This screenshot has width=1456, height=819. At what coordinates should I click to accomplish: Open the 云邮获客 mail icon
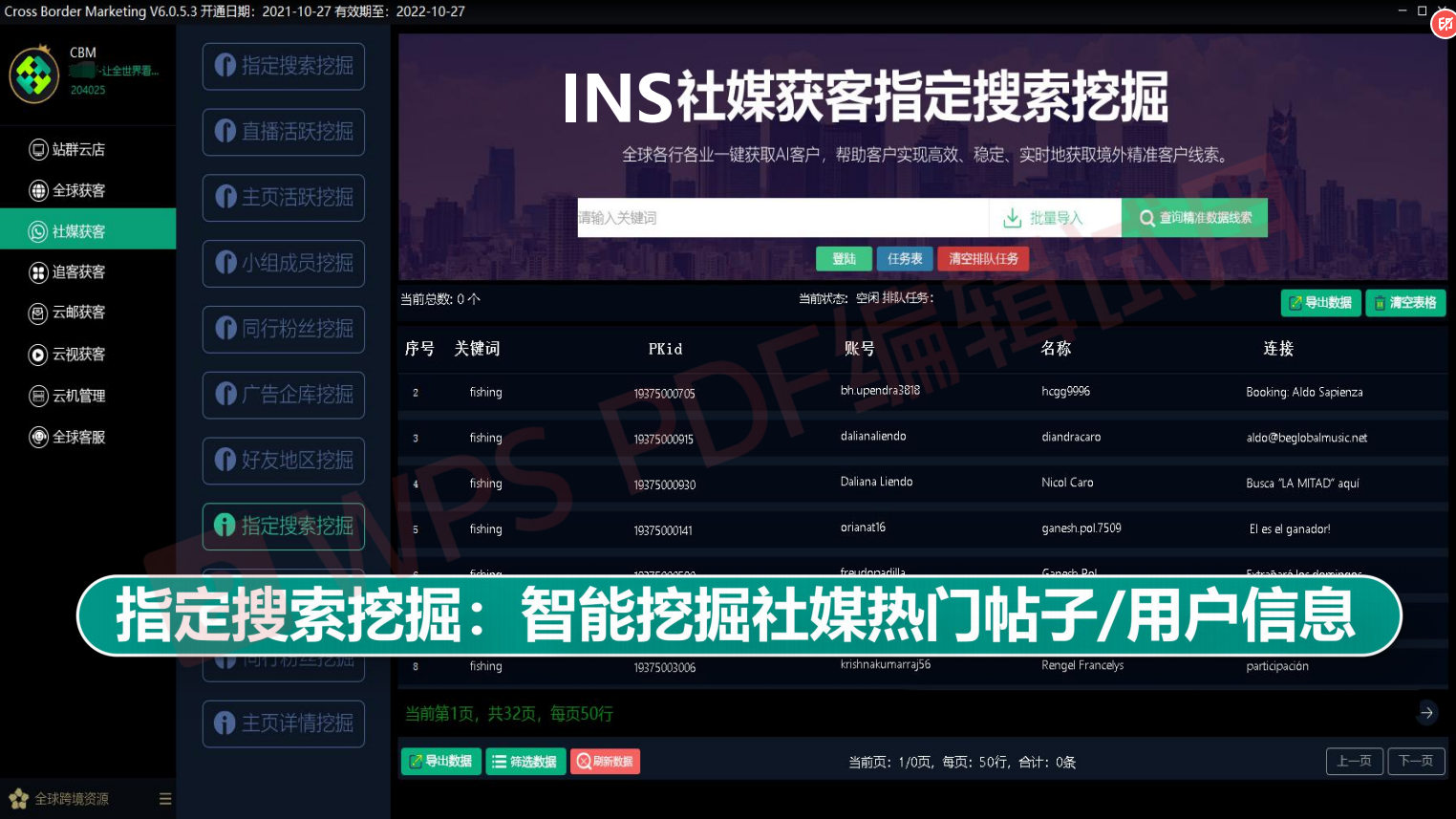point(38,313)
